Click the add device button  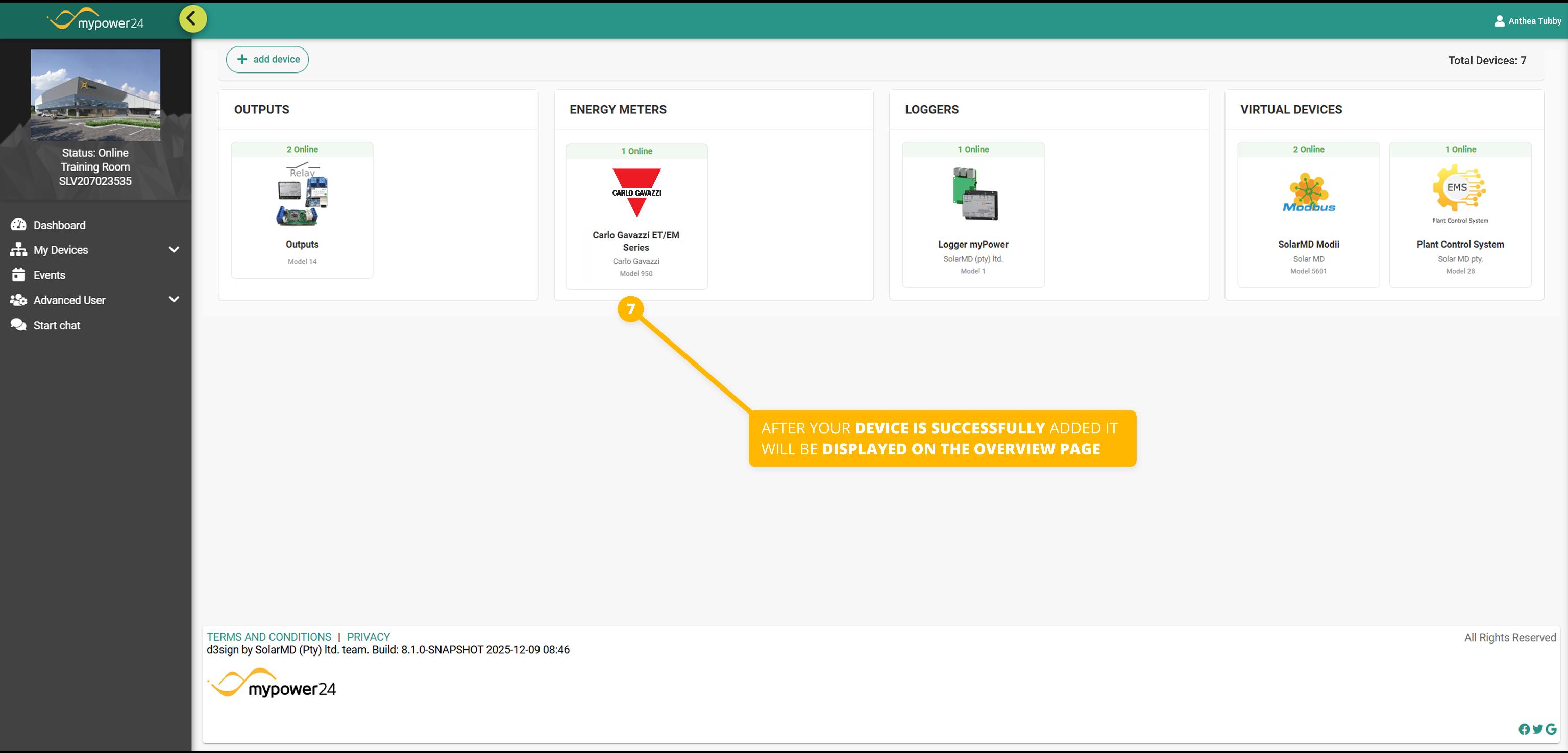coord(267,59)
